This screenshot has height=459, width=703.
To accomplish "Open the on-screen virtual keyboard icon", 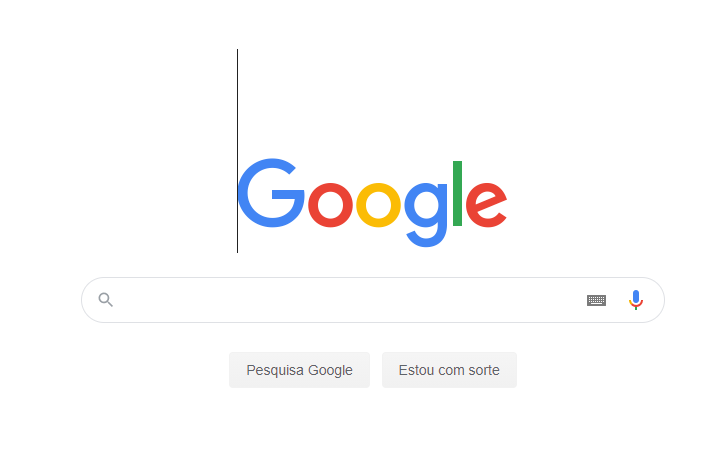I will (x=596, y=300).
